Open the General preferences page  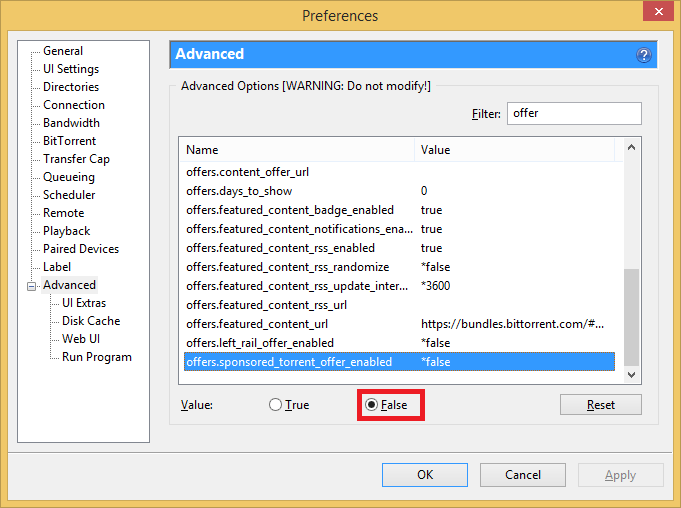click(x=63, y=51)
